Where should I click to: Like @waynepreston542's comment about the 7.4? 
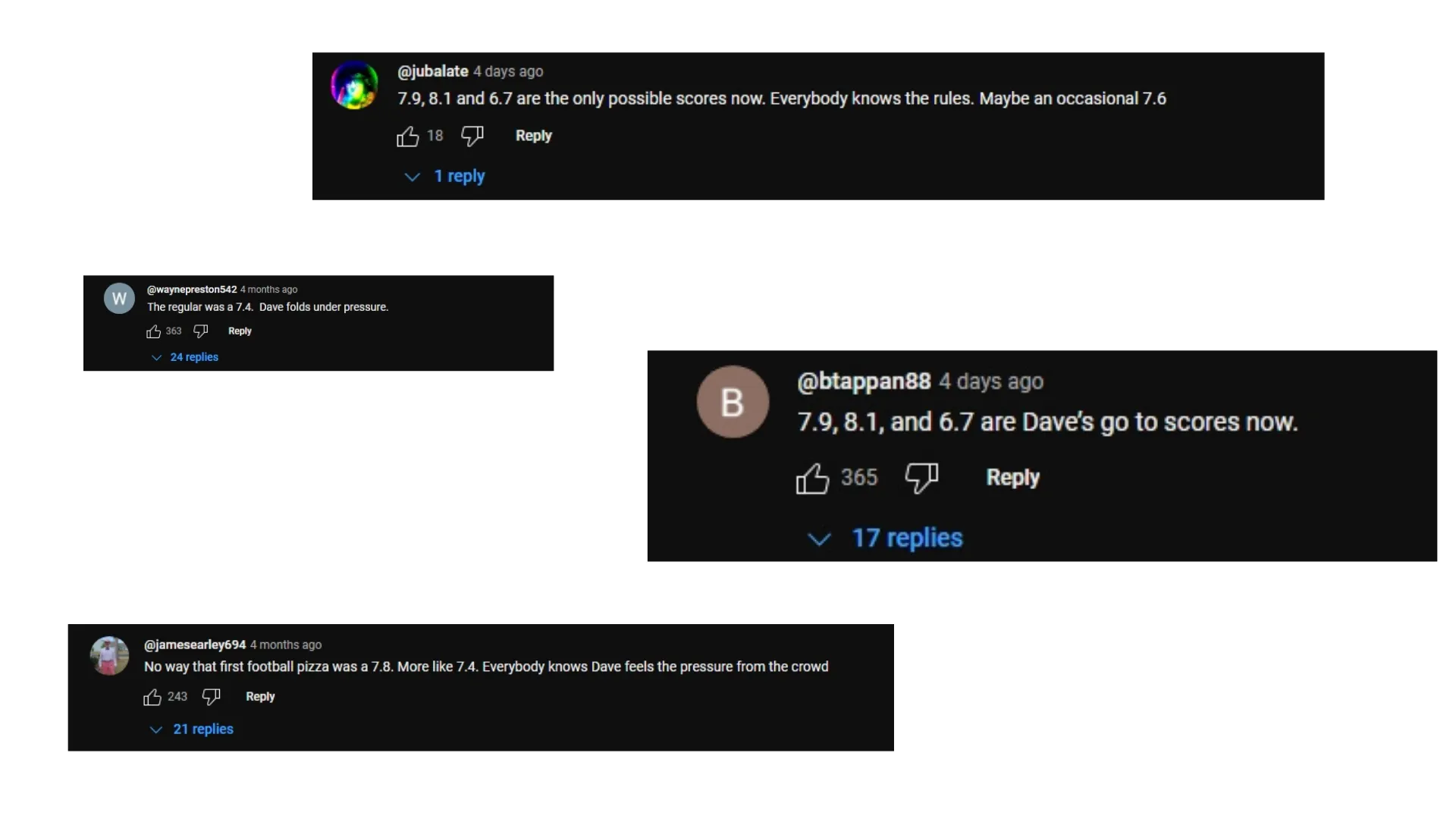154,331
